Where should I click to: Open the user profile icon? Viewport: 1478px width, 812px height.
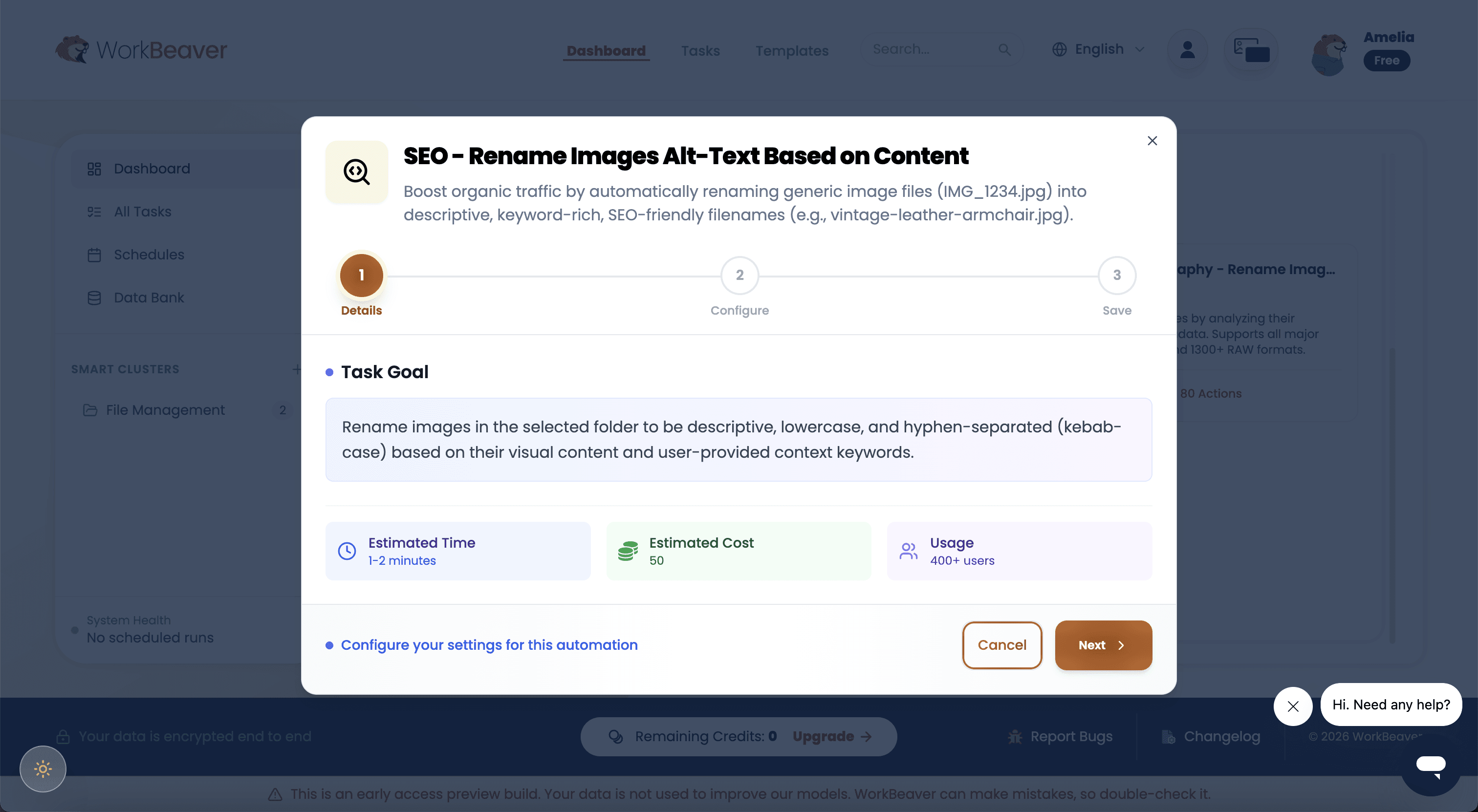coord(1187,50)
